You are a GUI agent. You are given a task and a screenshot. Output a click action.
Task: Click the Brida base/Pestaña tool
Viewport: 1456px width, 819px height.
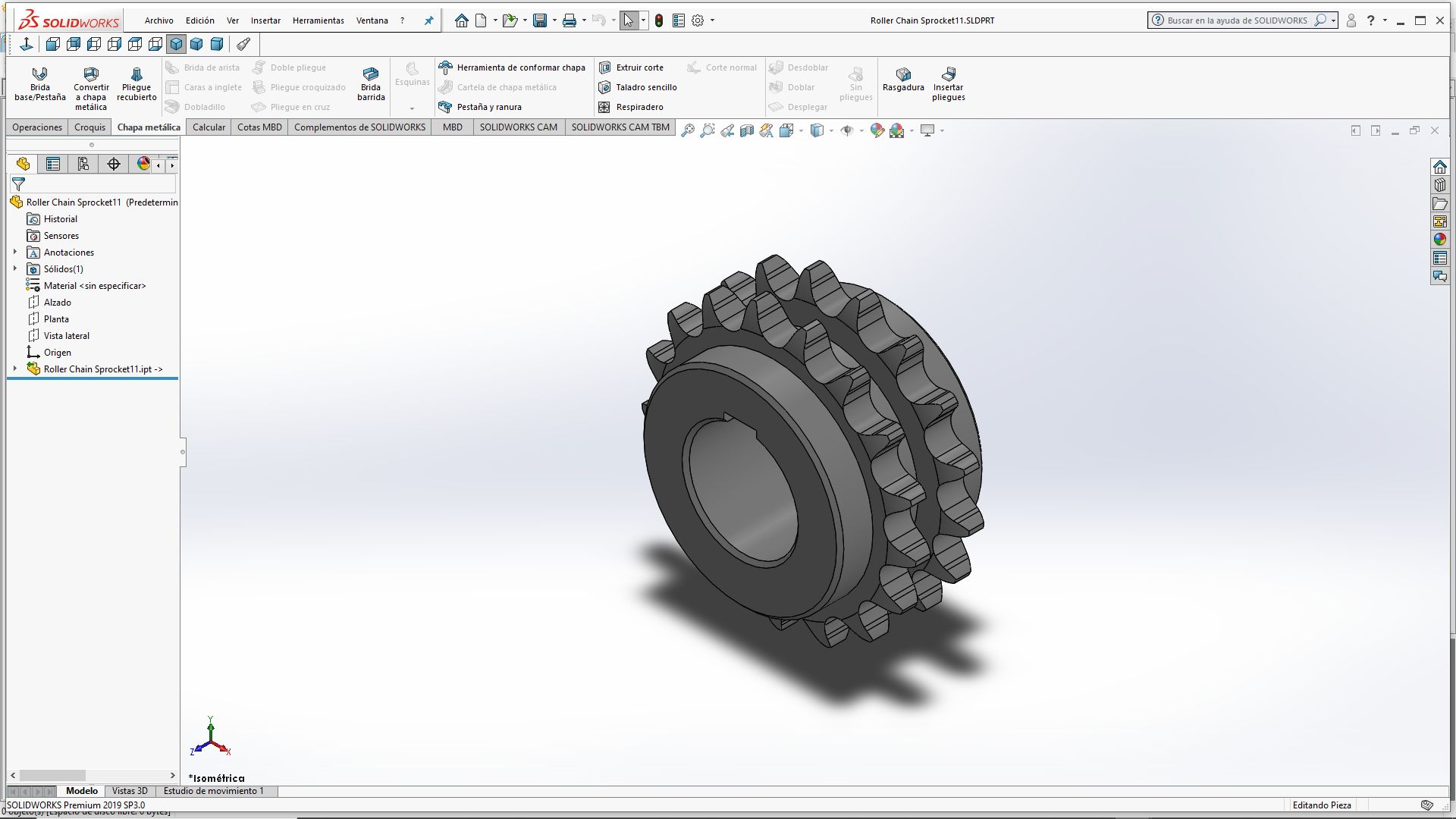pos(39,83)
